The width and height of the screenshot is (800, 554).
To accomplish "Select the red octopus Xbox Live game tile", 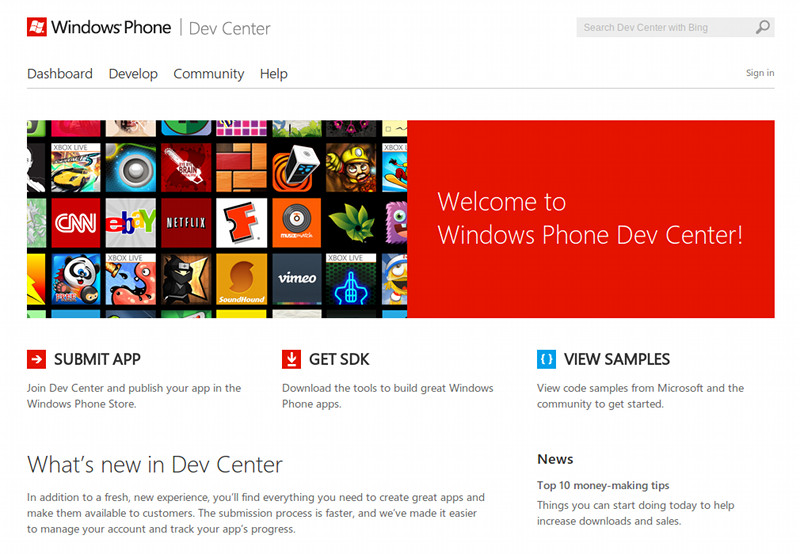I will pos(131,279).
